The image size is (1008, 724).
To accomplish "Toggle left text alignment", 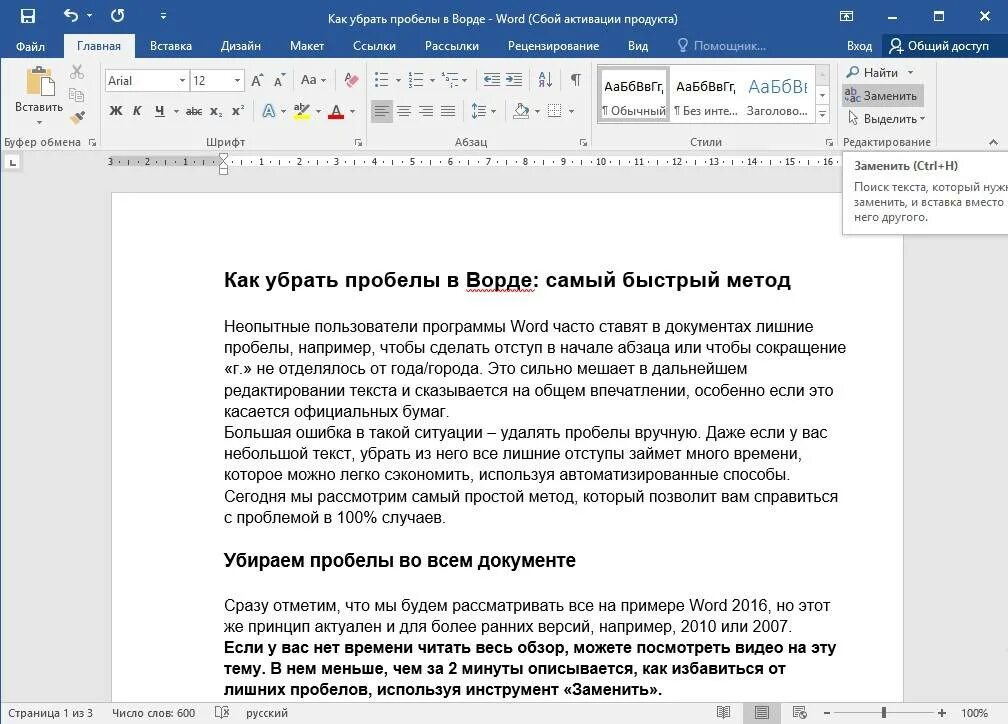I will [x=382, y=111].
